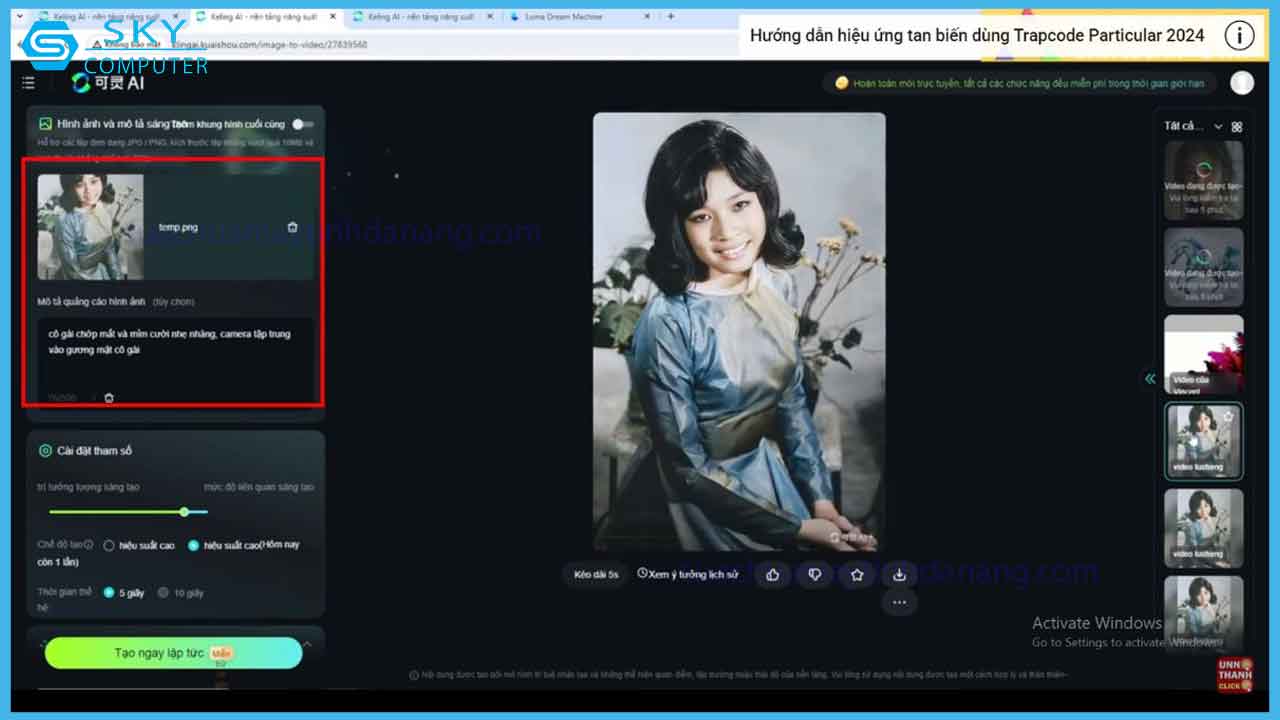Clear the prompt text with trash icon
This screenshot has width=1280, height=720.
pyautogui.click(x=109, y=397)
